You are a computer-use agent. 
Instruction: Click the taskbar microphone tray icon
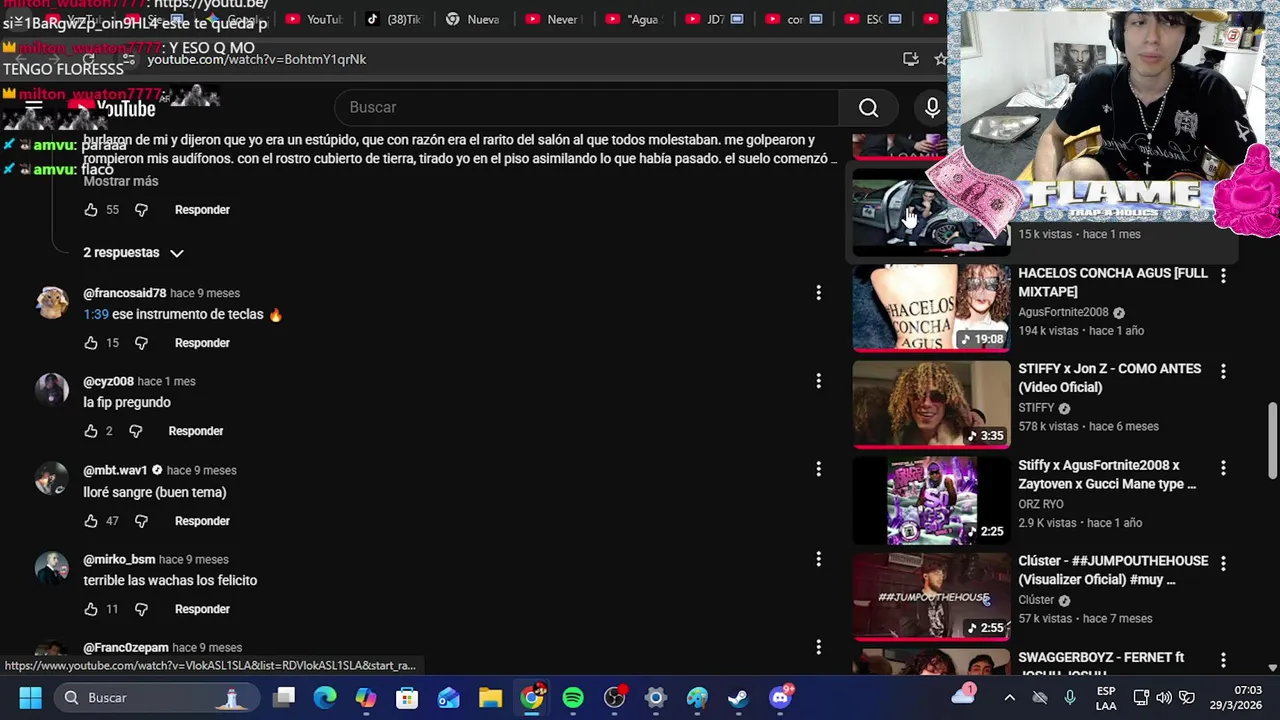pyautogui.click(x=1070, y=698)
